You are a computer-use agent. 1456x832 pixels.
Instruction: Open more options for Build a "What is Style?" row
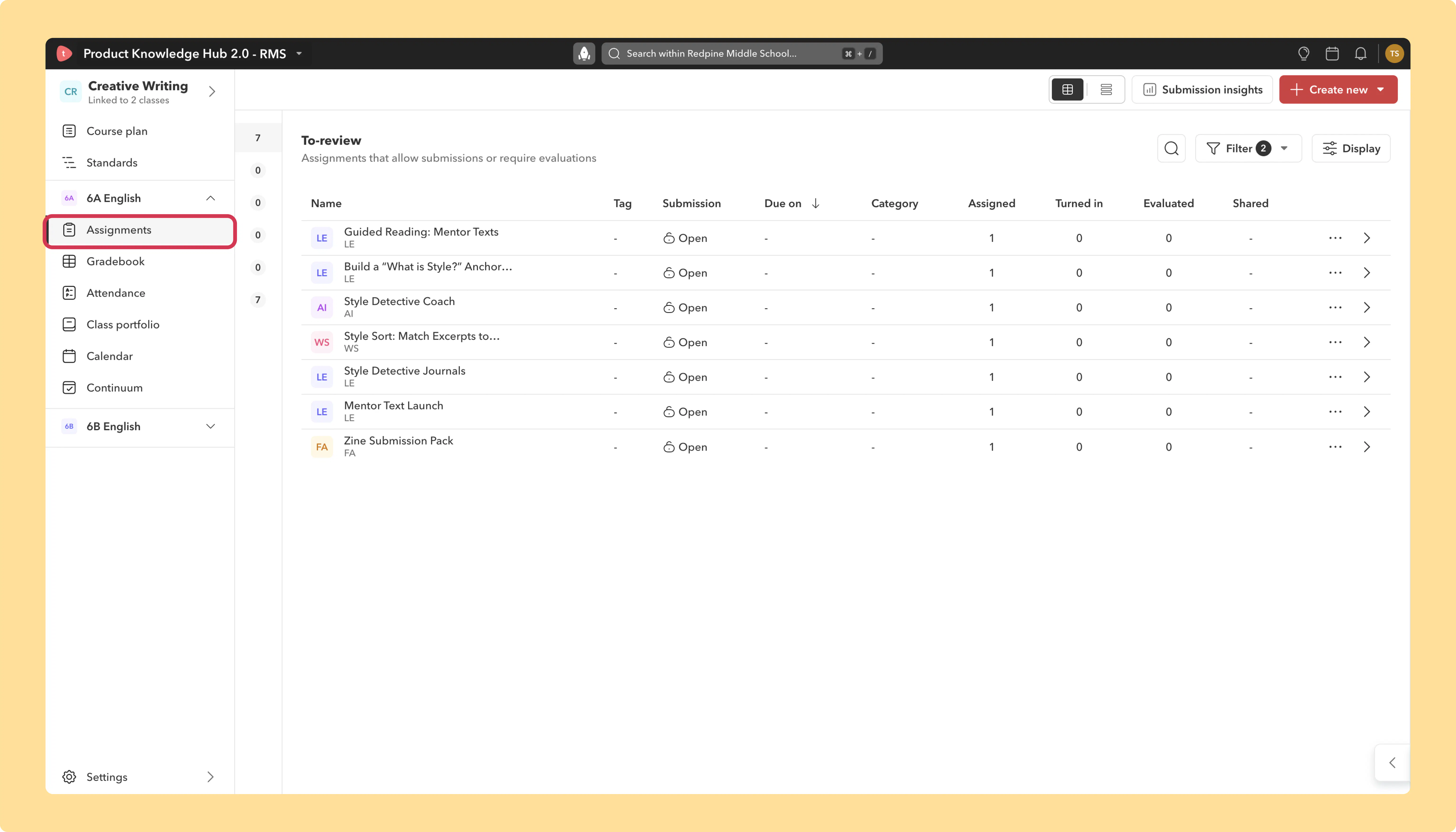point(1335,273)
